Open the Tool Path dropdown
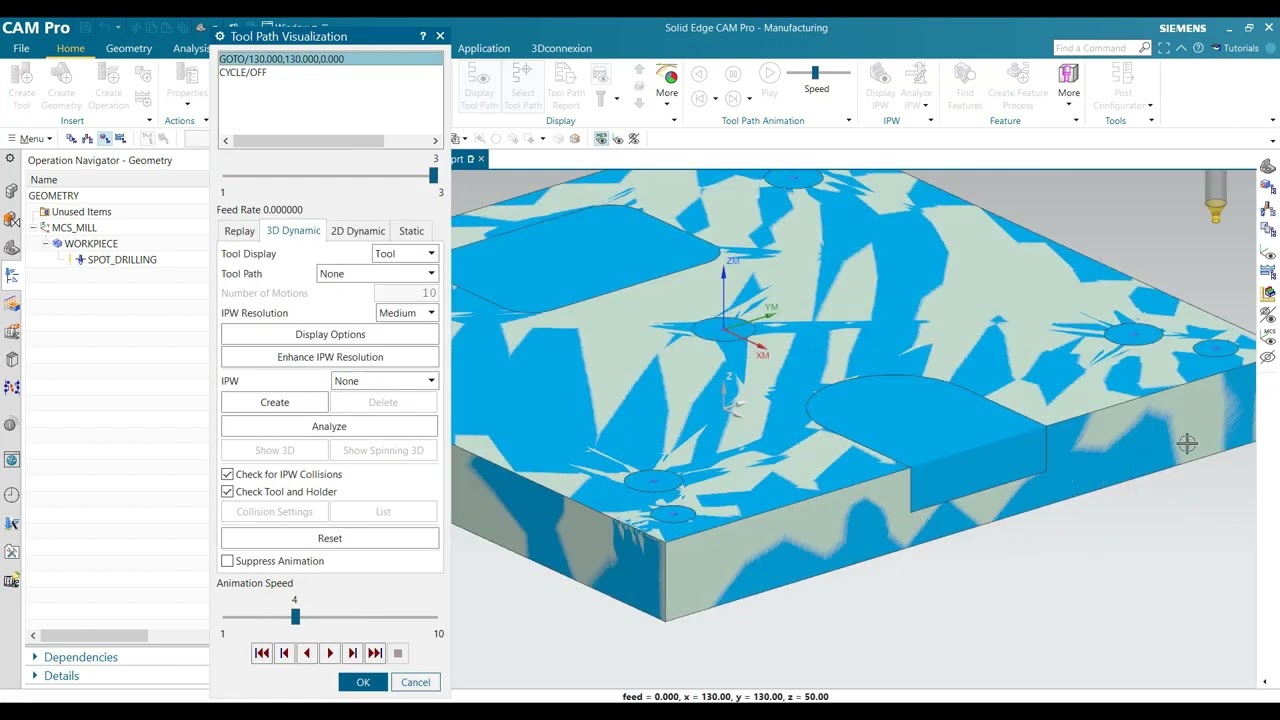The height and width of the screenshot is (720, 1280). coord(378,274)
